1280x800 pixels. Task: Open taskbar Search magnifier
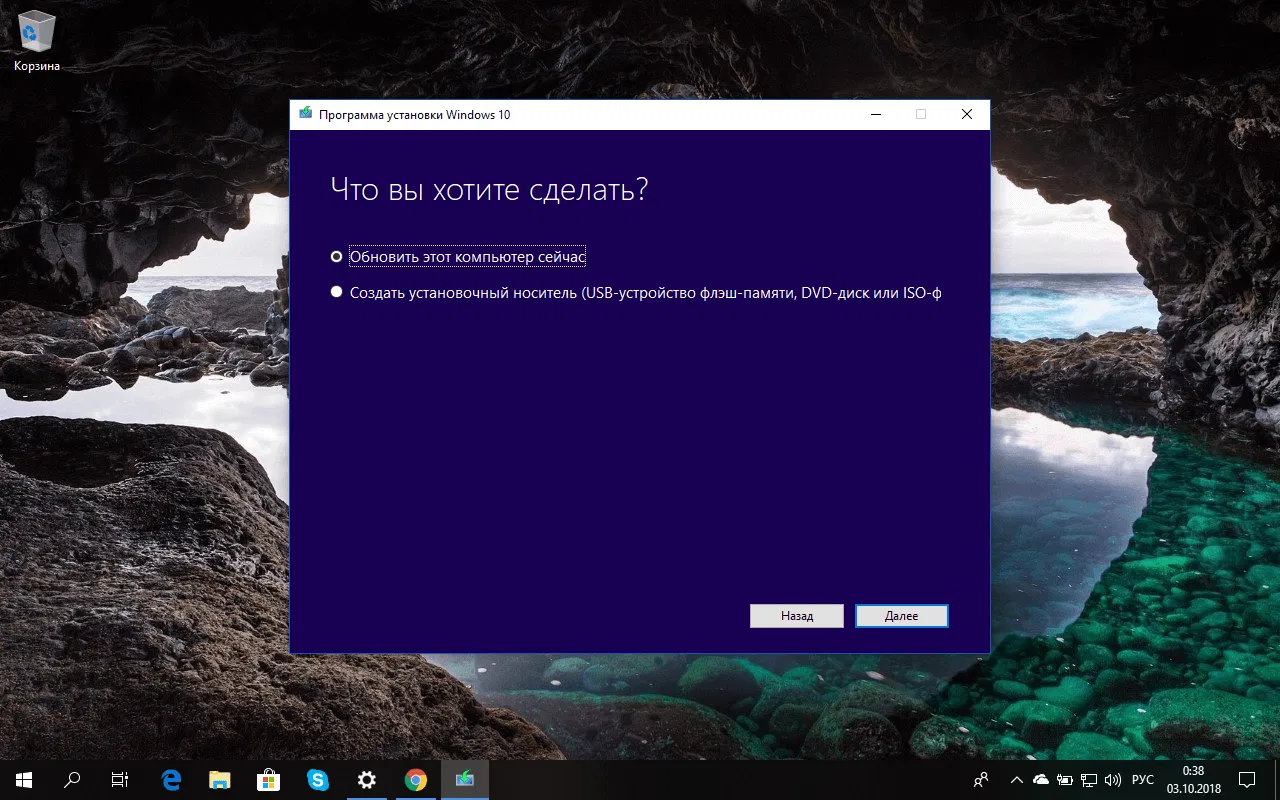pyautogui.click(x=72, y=780)
